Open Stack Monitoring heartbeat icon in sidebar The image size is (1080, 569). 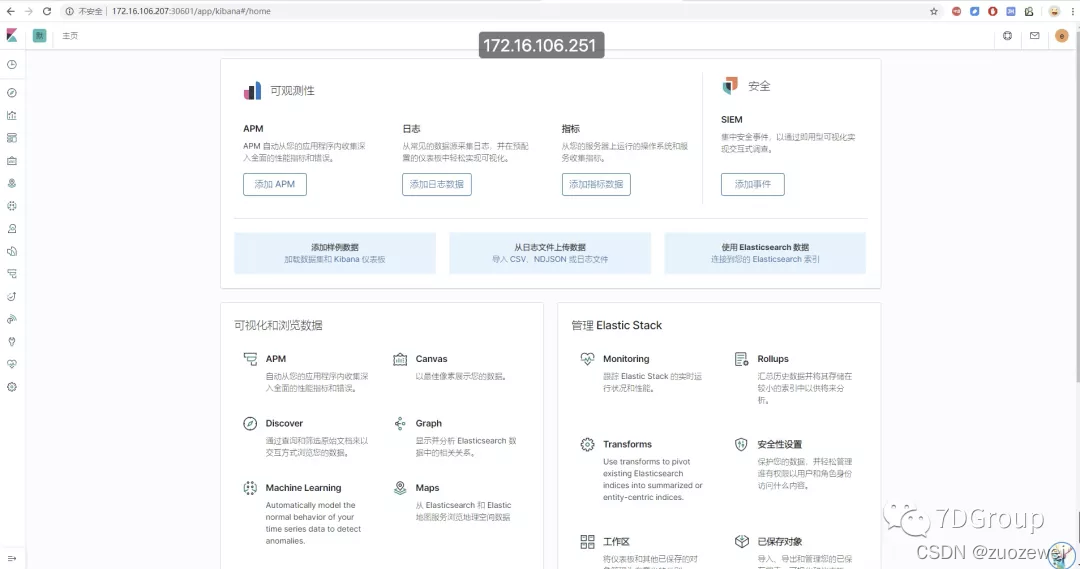point(12,364)
